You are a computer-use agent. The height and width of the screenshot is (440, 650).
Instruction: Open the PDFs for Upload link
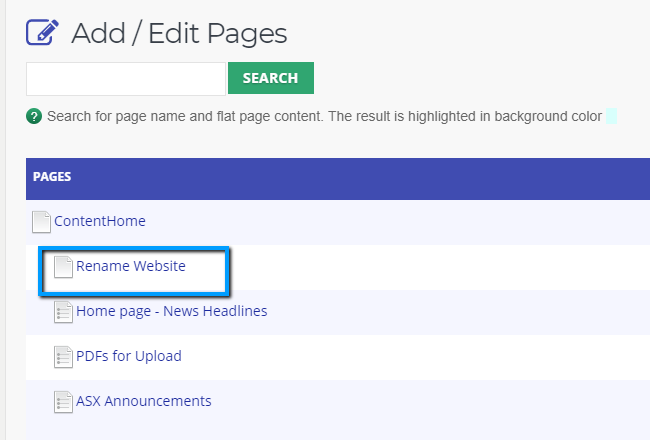click(129, 356)
